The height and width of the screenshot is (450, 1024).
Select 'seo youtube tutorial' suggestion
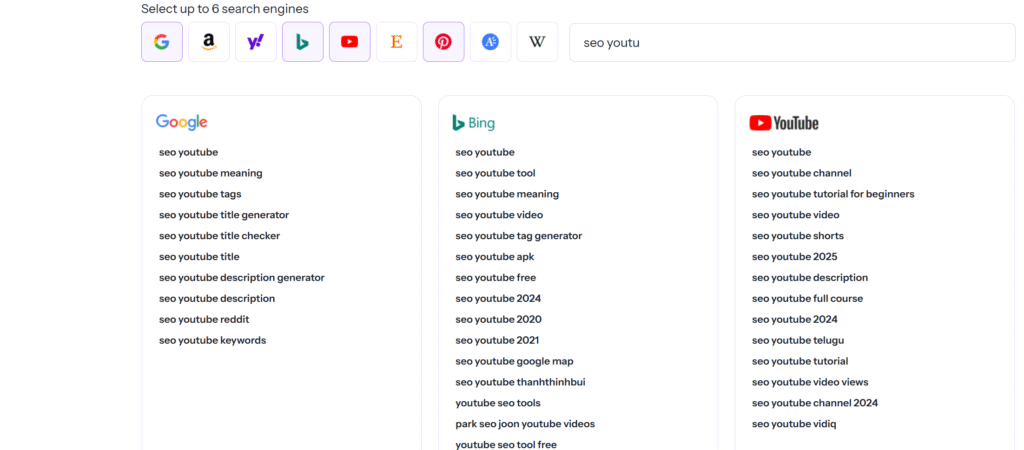click(x=800, y=361)
